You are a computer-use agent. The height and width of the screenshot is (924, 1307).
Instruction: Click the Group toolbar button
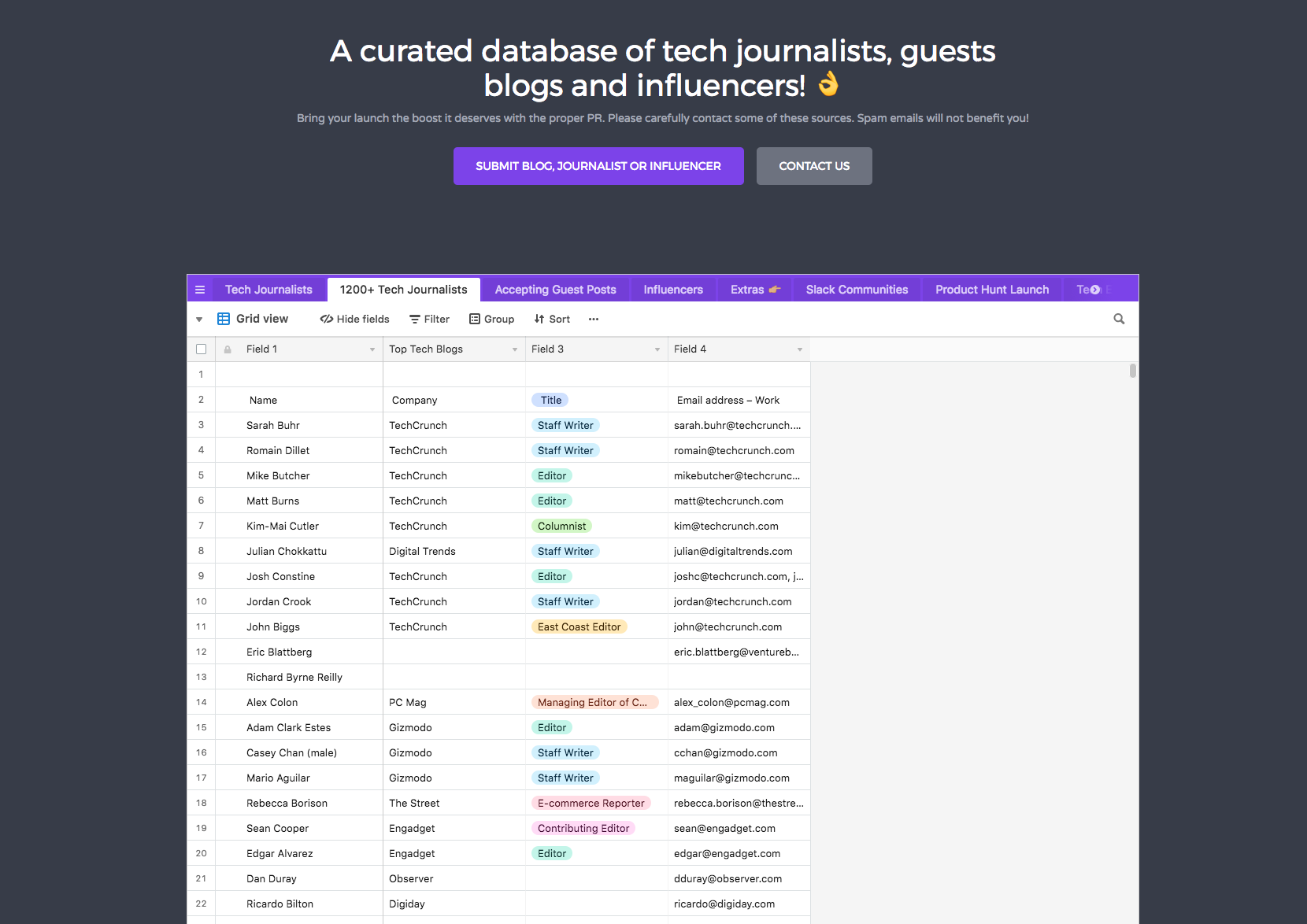coord(492,319)
